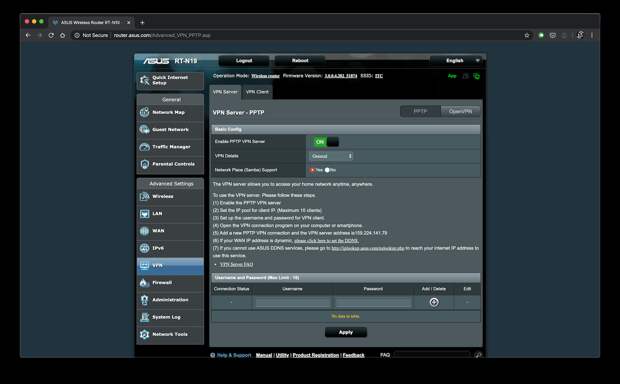Select Traffic Manager gauge icon
This screenshot has height=384, width=620.
(144, 147)
